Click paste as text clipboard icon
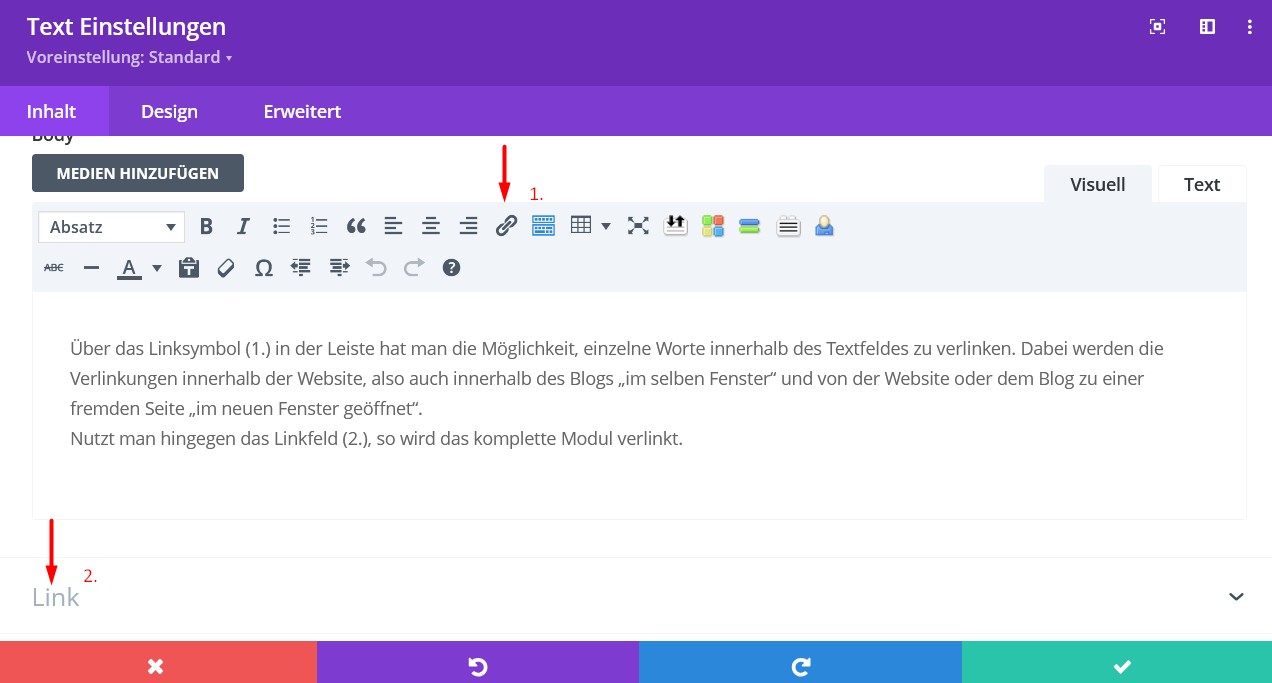 click(189, 267)
